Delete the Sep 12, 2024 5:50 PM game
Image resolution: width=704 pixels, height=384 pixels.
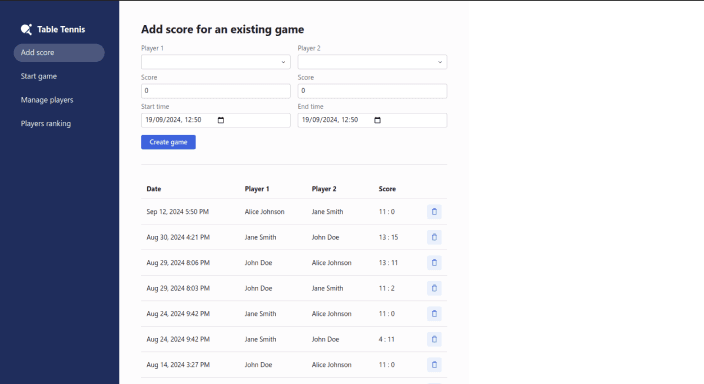tap(434, 212)
